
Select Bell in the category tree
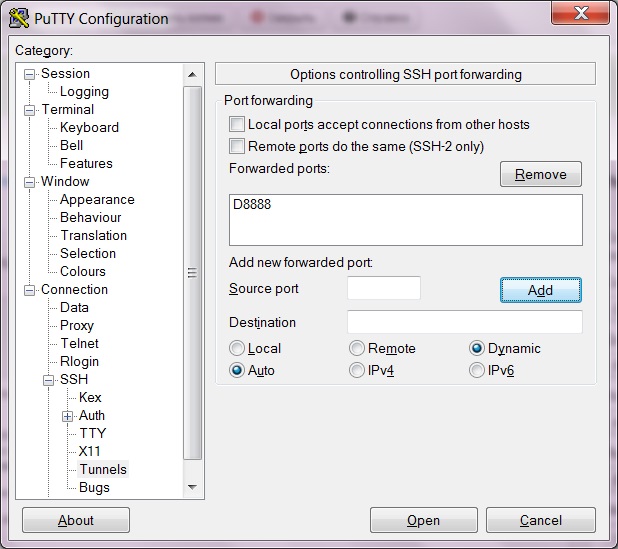pos(71,145)
